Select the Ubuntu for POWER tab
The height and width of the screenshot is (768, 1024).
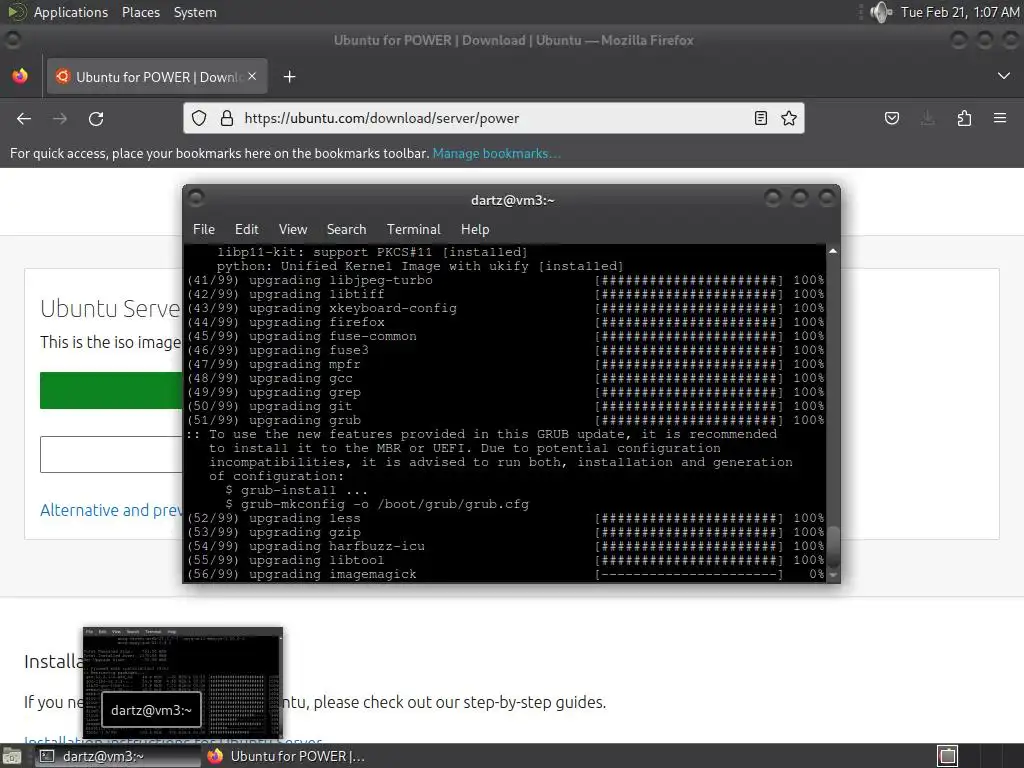(x=157, y=76)
